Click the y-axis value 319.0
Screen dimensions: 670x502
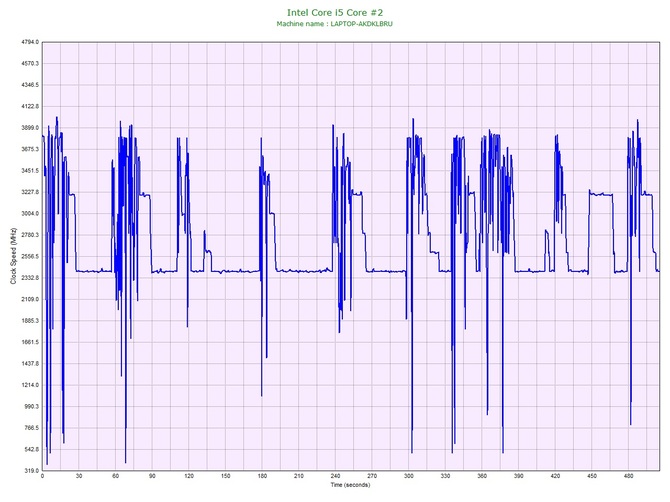pyautogui.click(x=32, y=471)
